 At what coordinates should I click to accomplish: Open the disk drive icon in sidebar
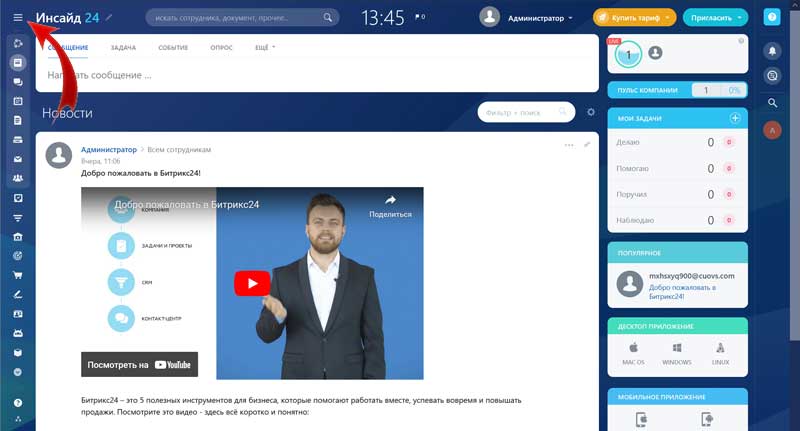(18, 140)
